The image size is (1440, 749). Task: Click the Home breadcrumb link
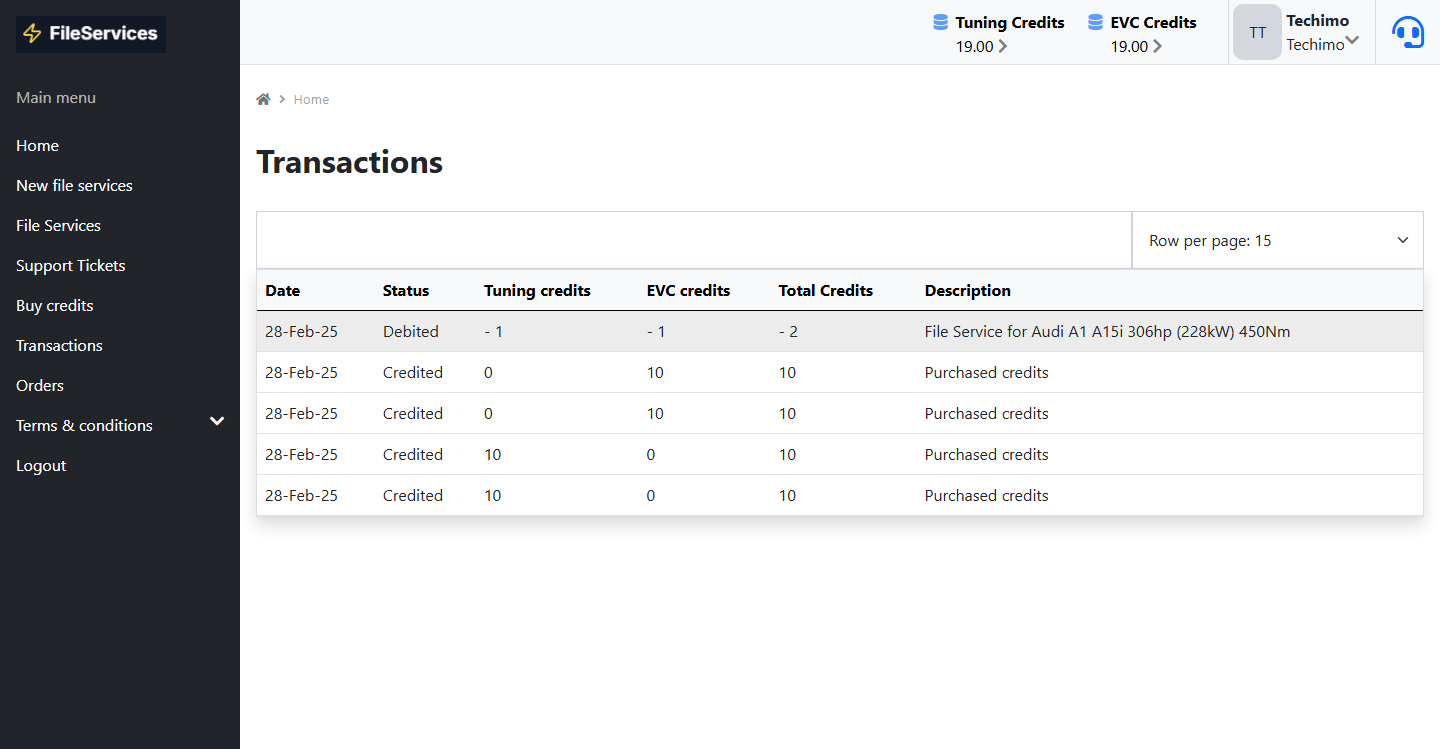[311, 99]
